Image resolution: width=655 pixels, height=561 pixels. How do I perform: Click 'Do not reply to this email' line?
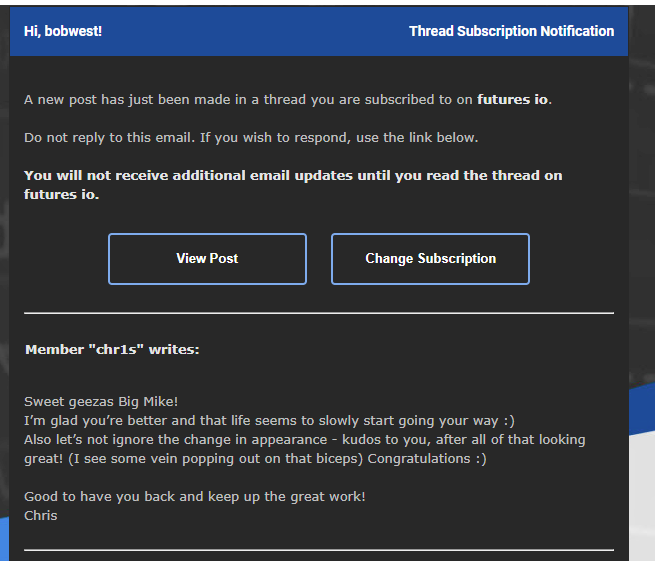[251, 137]
